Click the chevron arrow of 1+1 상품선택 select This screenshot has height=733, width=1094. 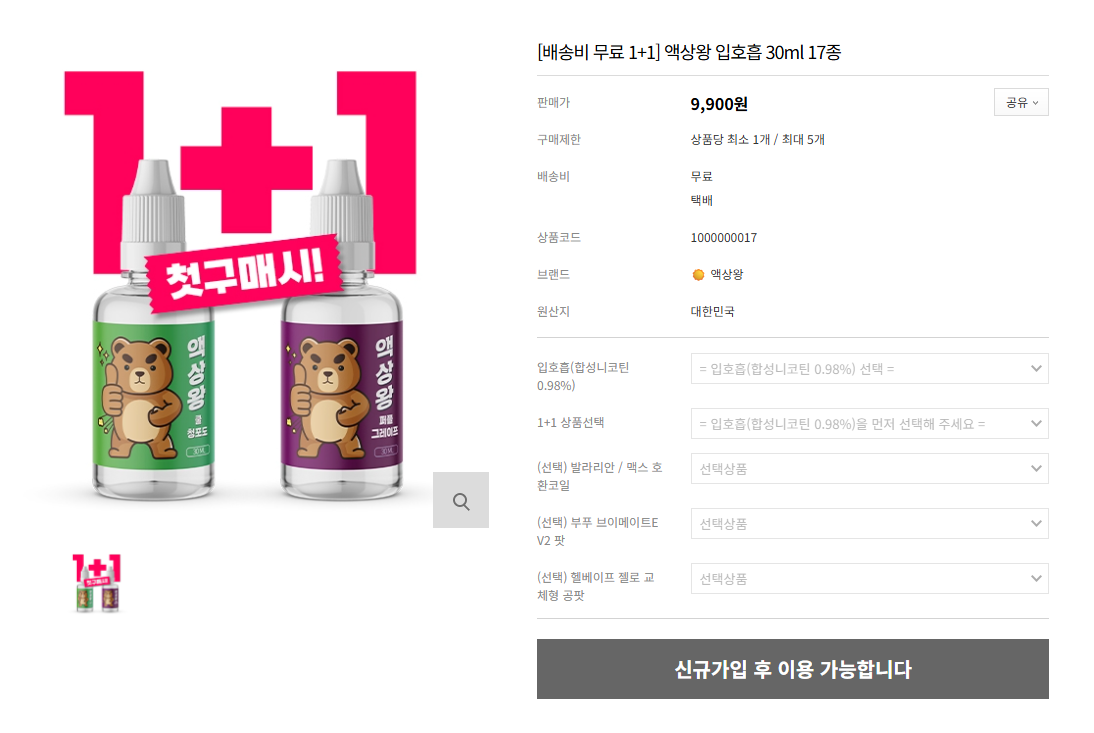1036,423
